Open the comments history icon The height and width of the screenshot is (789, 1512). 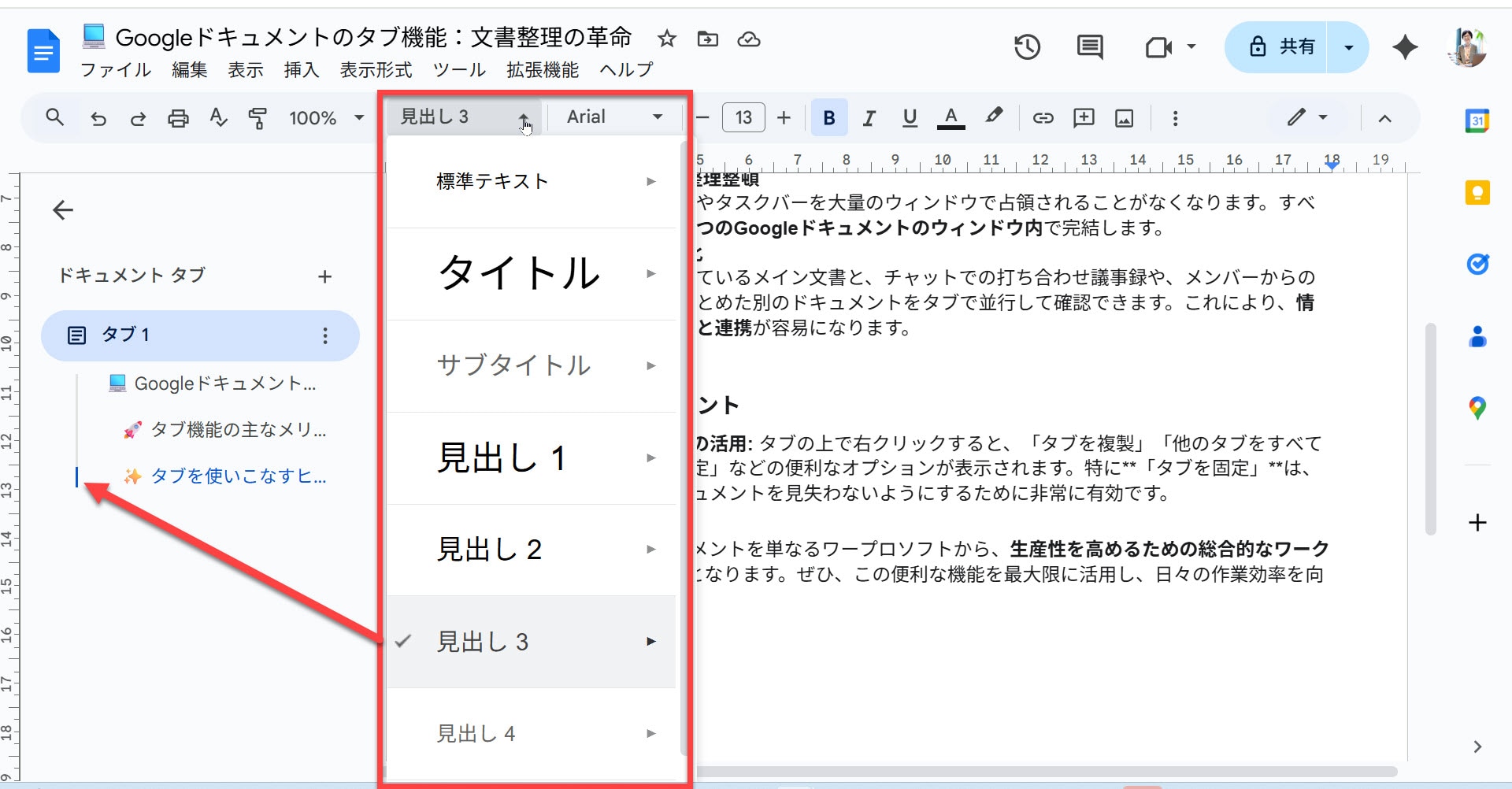[1090, 47]
